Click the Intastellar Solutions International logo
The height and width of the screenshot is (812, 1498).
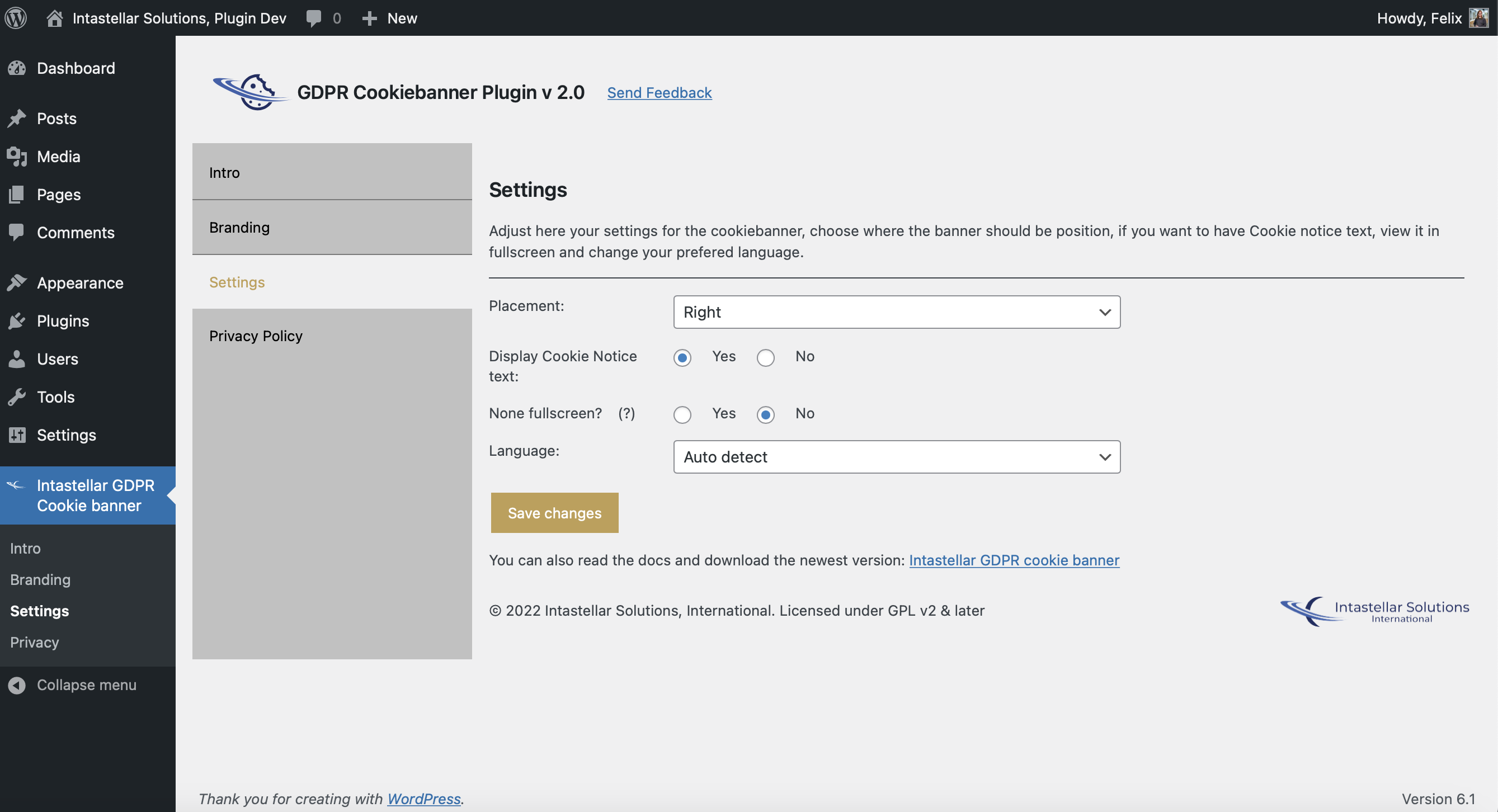1375,611
